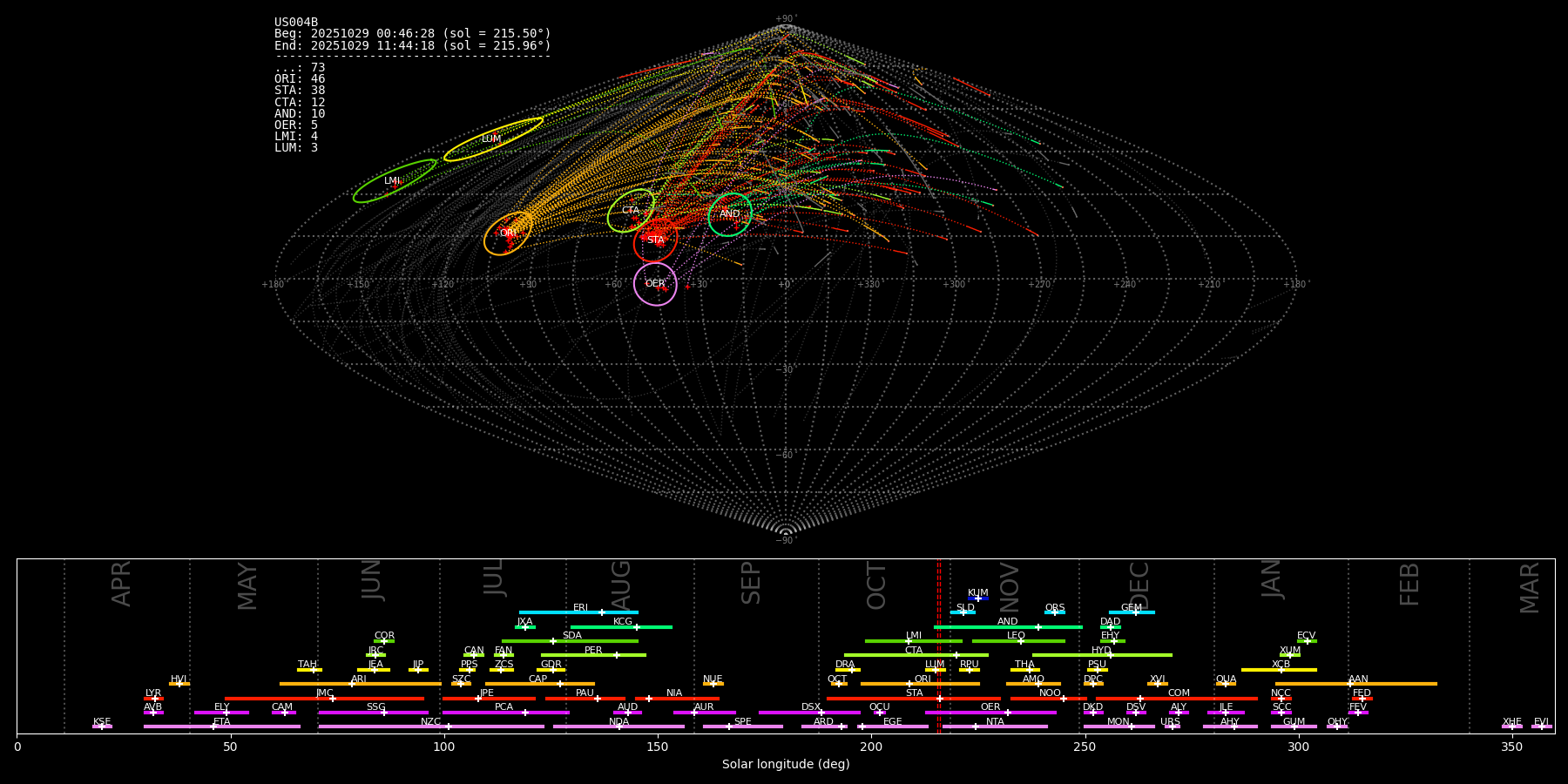Click the 'ORI: 46' count in the legend

coord(300,79)
